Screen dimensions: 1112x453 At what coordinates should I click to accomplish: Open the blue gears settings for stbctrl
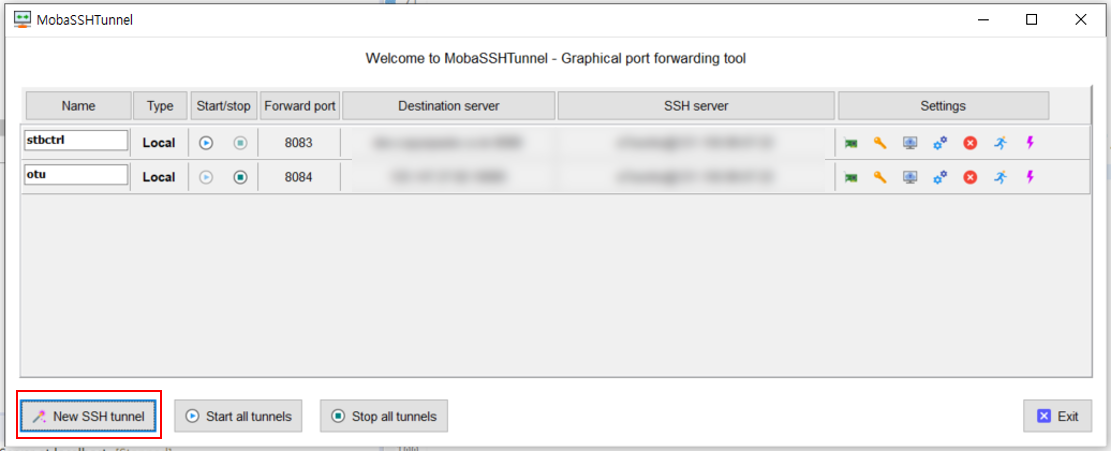940,143
